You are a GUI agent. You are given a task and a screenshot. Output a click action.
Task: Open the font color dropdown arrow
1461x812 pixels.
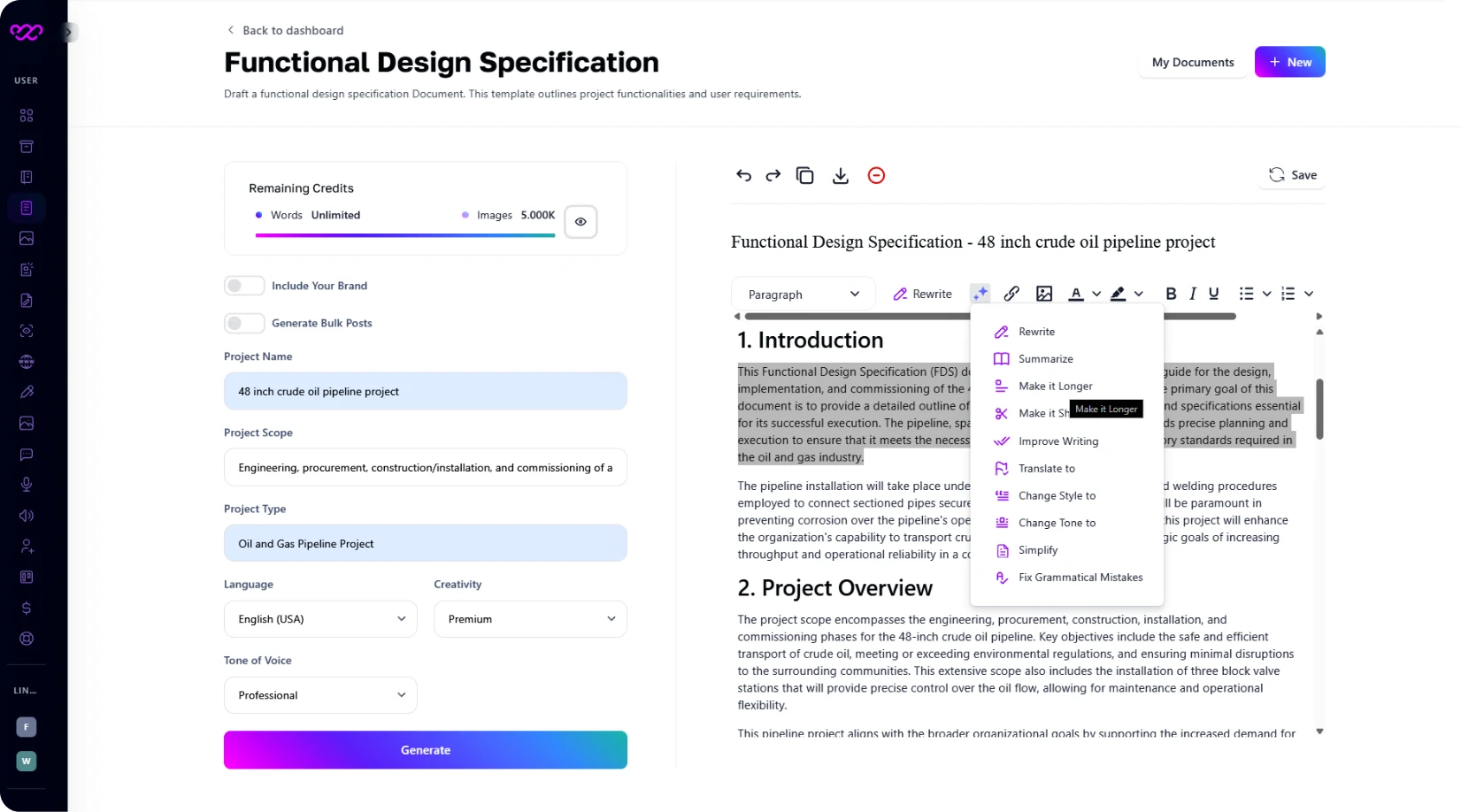click(x=1096, y=294)
